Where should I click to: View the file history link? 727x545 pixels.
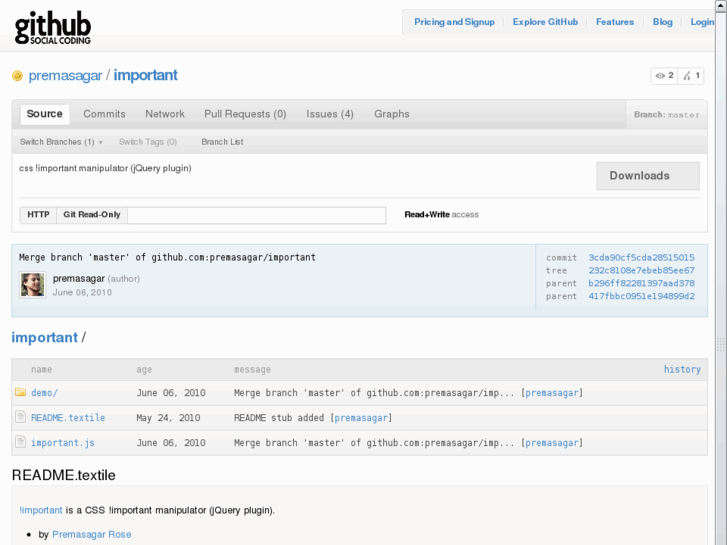pos(682,369)
